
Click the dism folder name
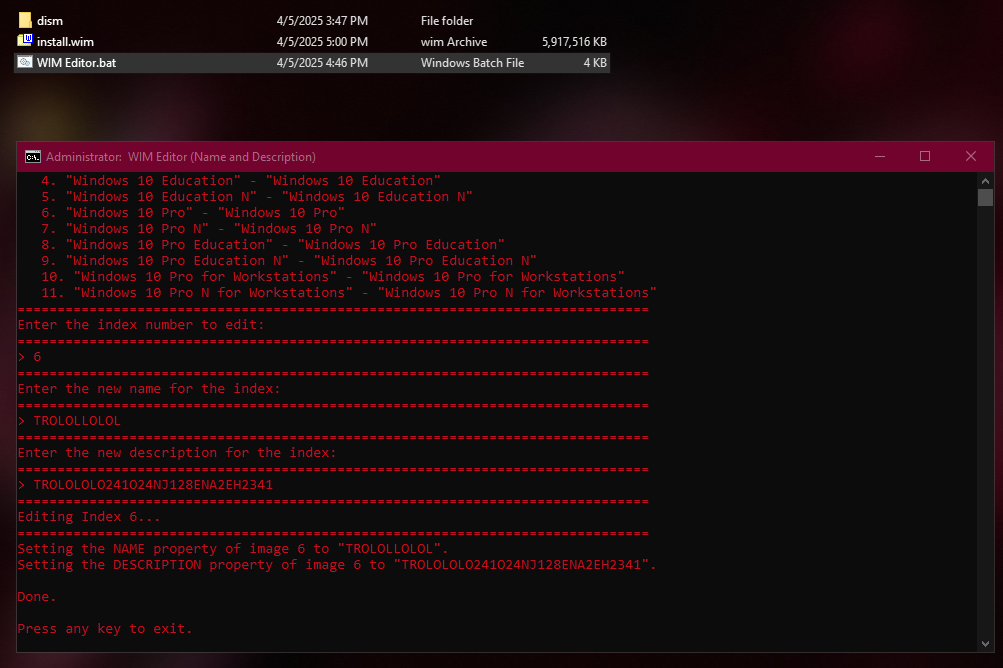50,21
